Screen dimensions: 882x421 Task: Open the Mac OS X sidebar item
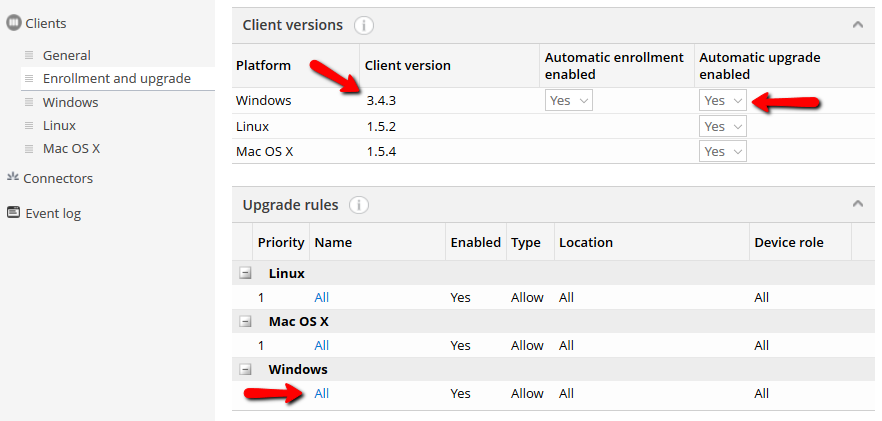point(71,148)
